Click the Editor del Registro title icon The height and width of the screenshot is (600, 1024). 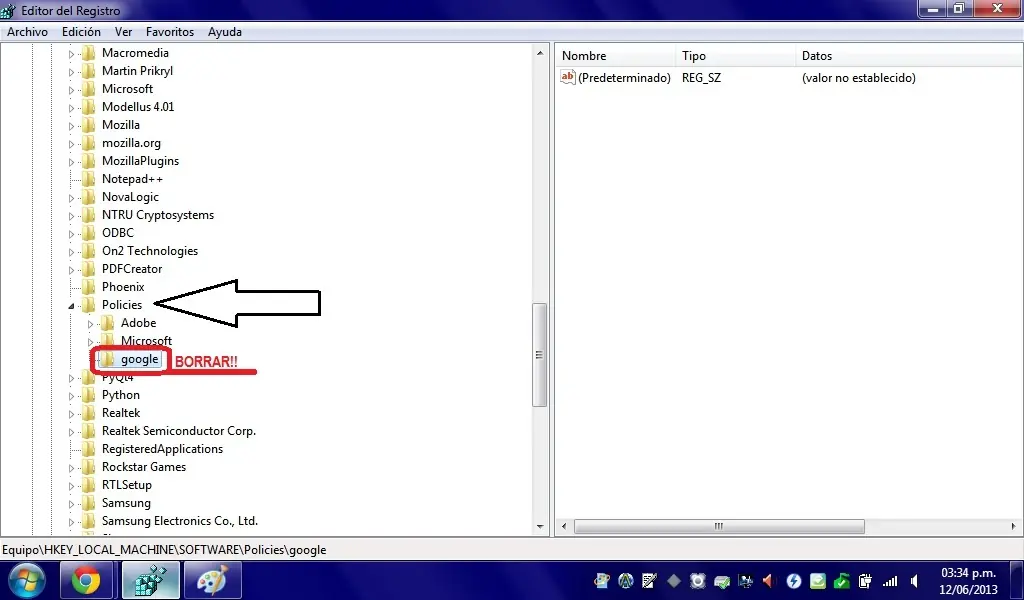click(x=8, y=10)
